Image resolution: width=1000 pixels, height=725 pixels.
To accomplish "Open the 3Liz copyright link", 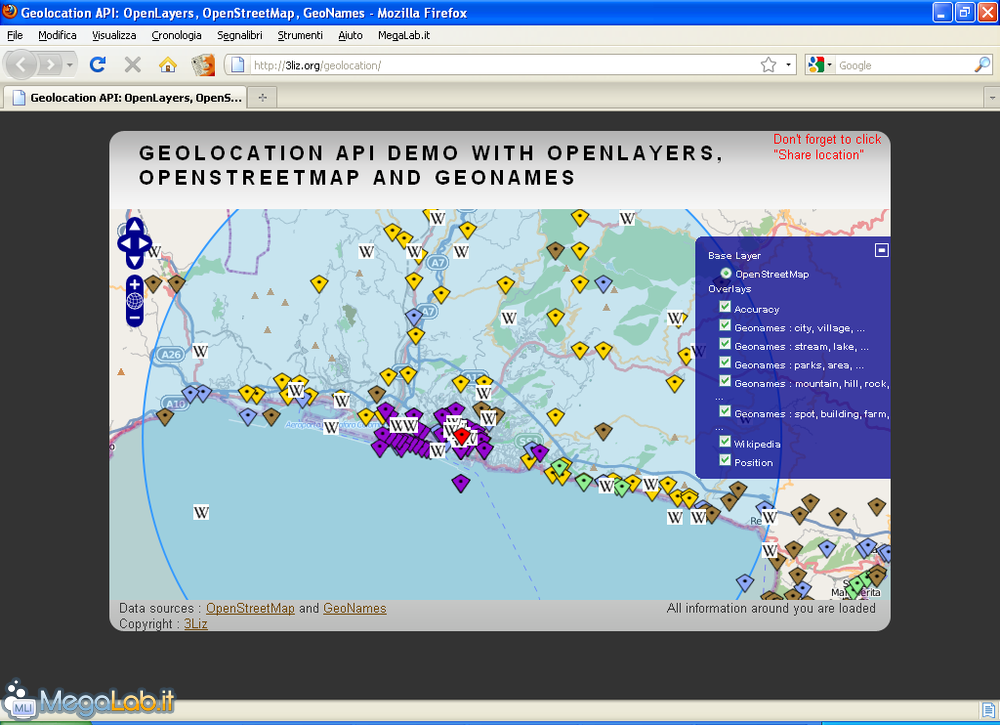I will tap(196, 624).
